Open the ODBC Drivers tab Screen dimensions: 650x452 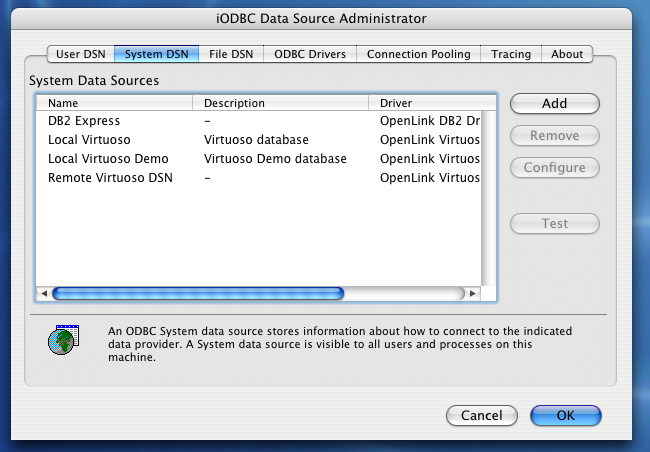click(x=310, y=54)
